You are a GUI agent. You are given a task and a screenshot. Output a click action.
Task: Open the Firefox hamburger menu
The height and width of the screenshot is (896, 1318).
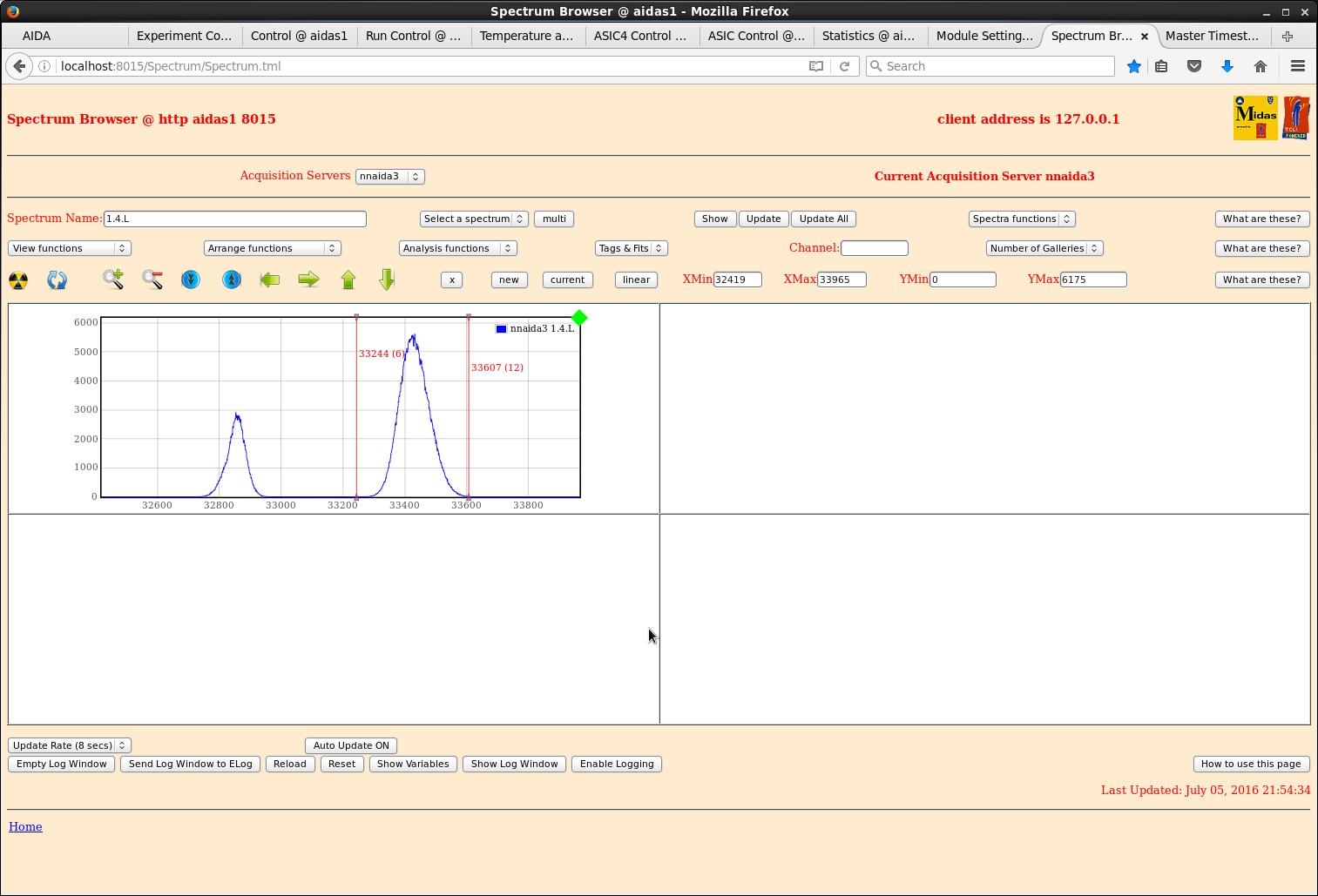[1298, 66]
